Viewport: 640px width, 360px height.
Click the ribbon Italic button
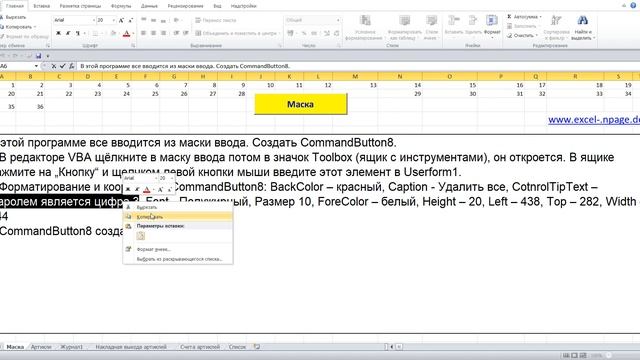tap(68, 33)
